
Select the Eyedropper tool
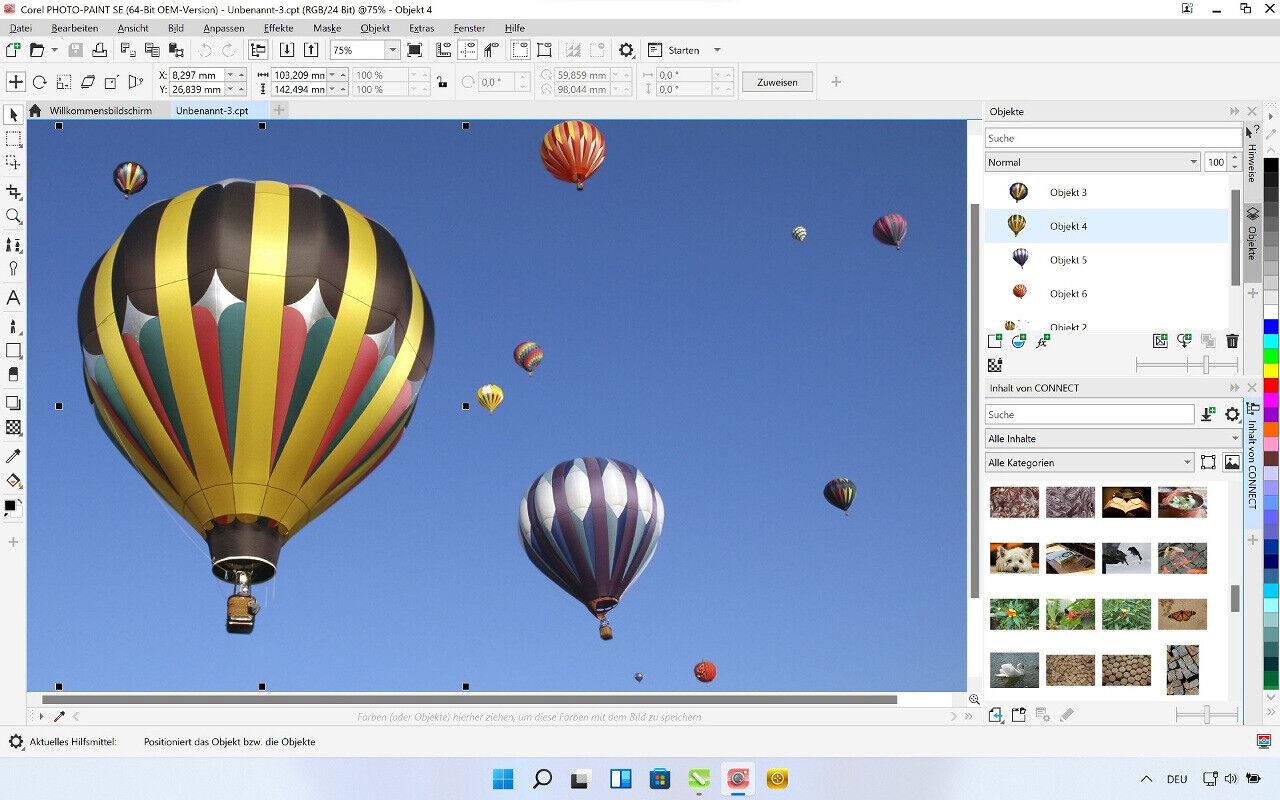pos(14,456)
